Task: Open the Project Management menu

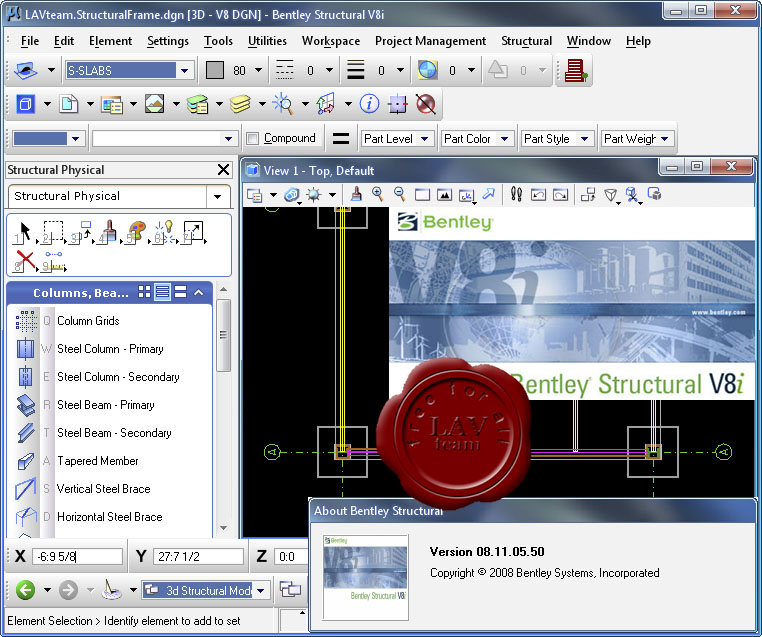Action: pyautogui.click(x=430, y=41)
